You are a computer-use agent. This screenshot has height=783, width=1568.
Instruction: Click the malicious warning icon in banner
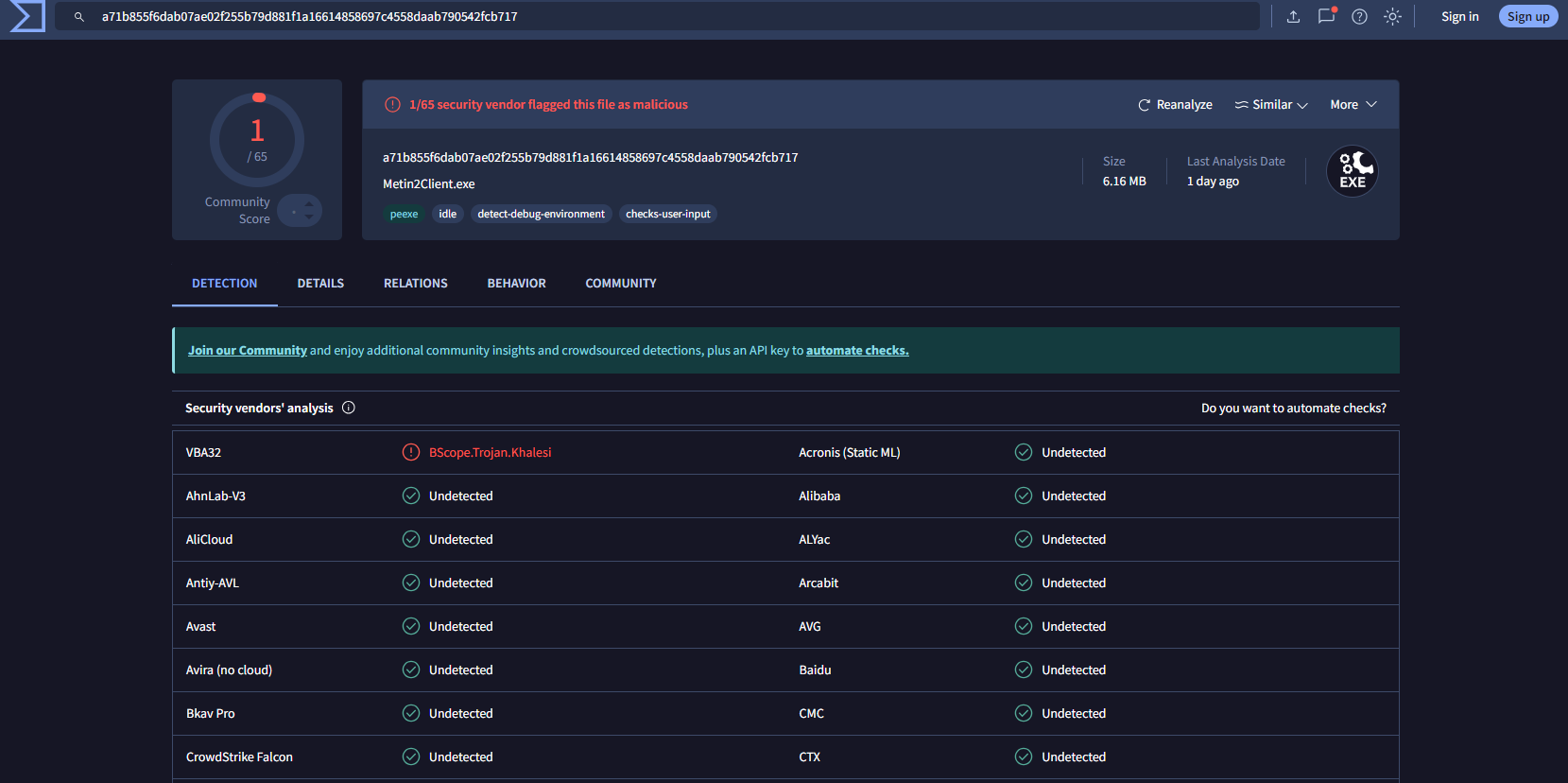pos(393,105)
